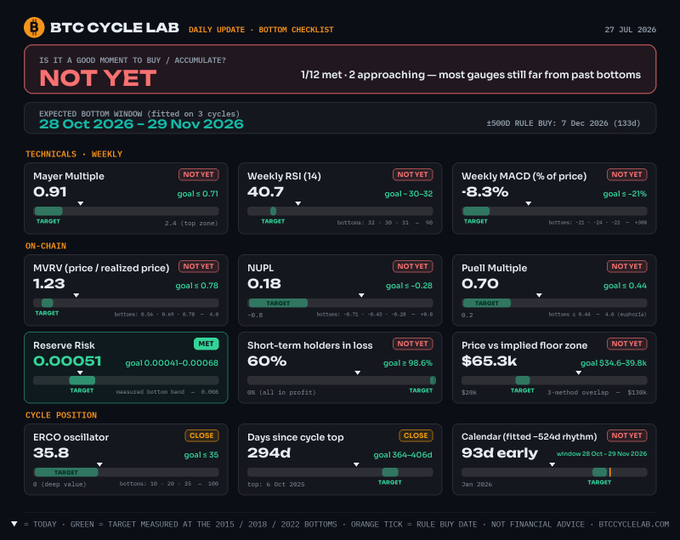Click the 27 JUL 2026 date

pyautogui.click(x=630, y=29)
